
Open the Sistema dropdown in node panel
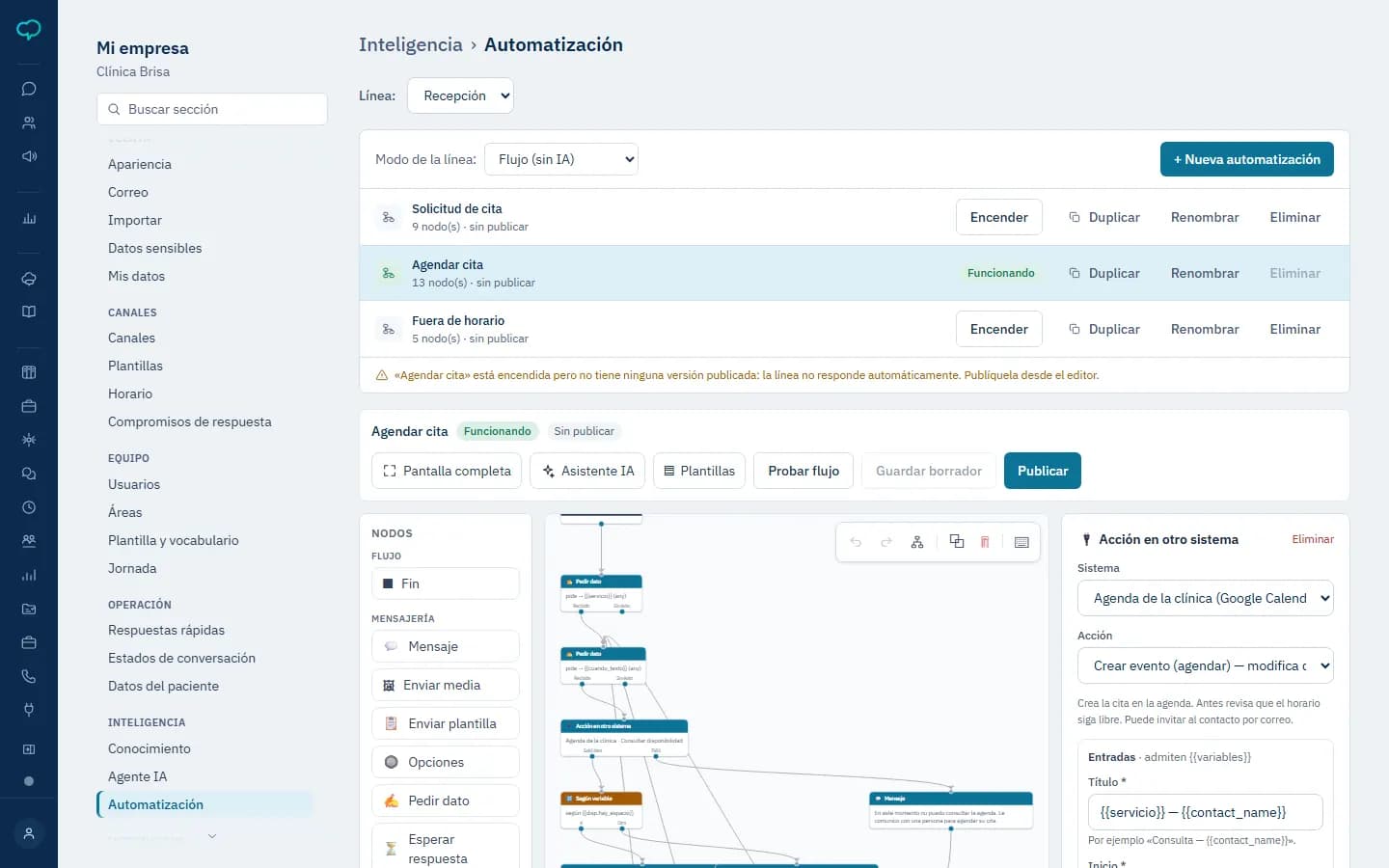[x=1206, y=598]
